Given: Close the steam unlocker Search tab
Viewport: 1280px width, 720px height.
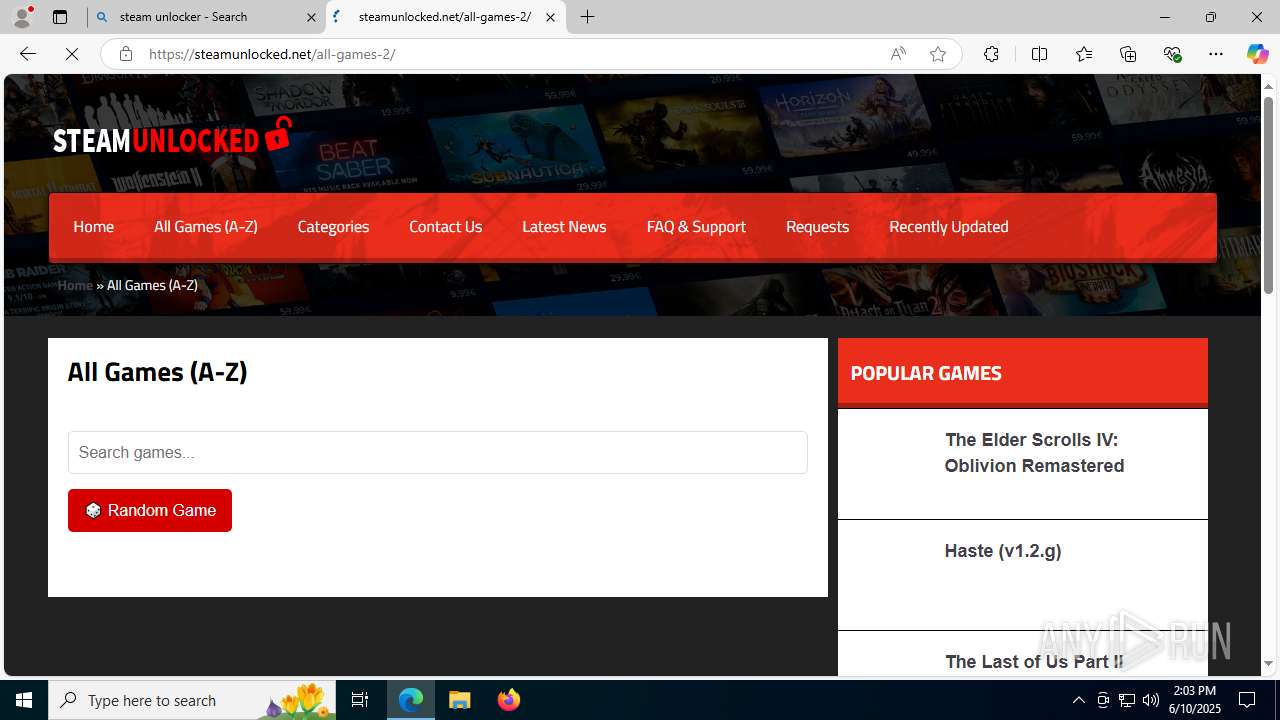Looking at the screenshot, I should tap(311, 17).
